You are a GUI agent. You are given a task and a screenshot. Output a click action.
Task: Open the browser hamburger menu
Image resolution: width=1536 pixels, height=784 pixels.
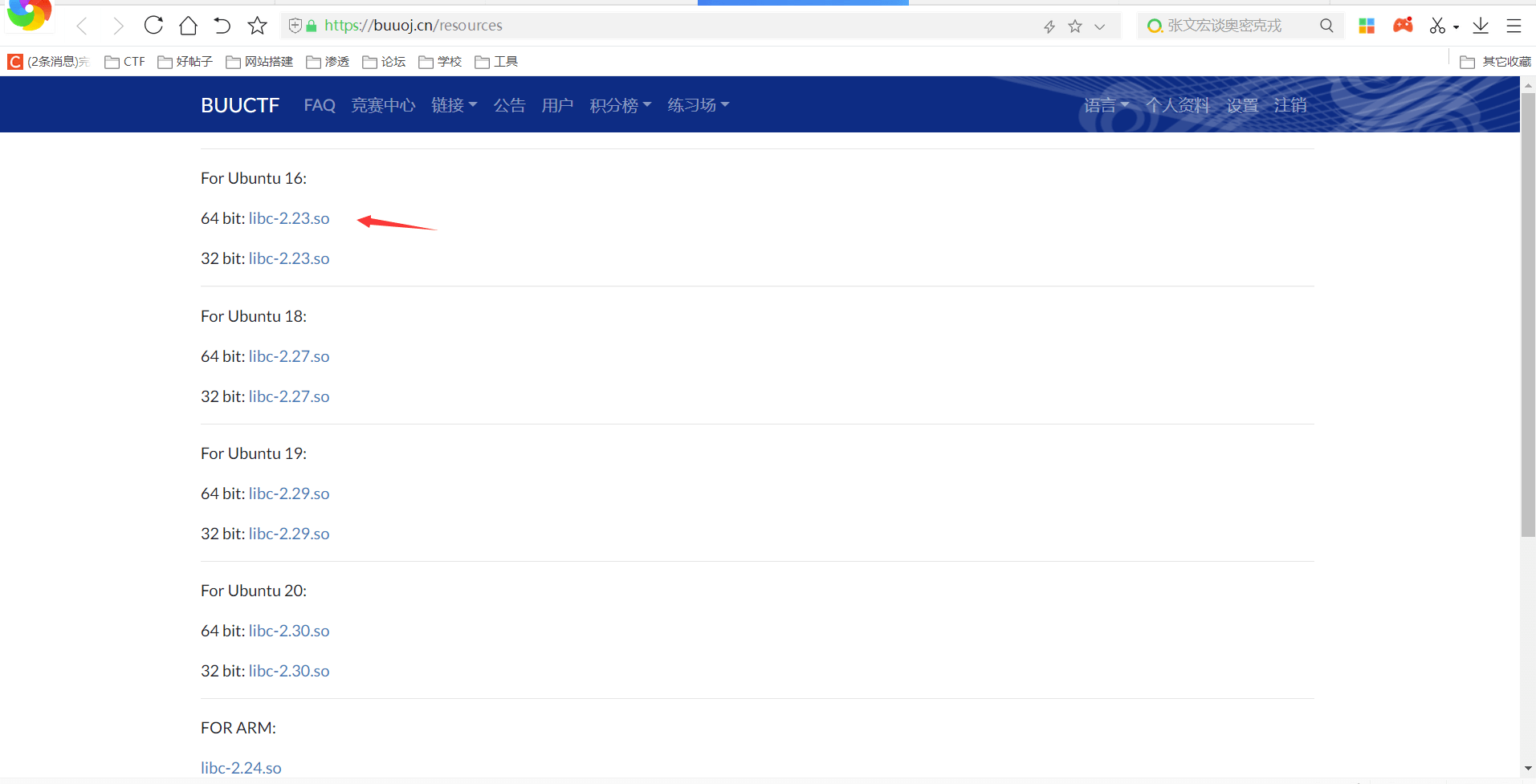point(1514,26)
